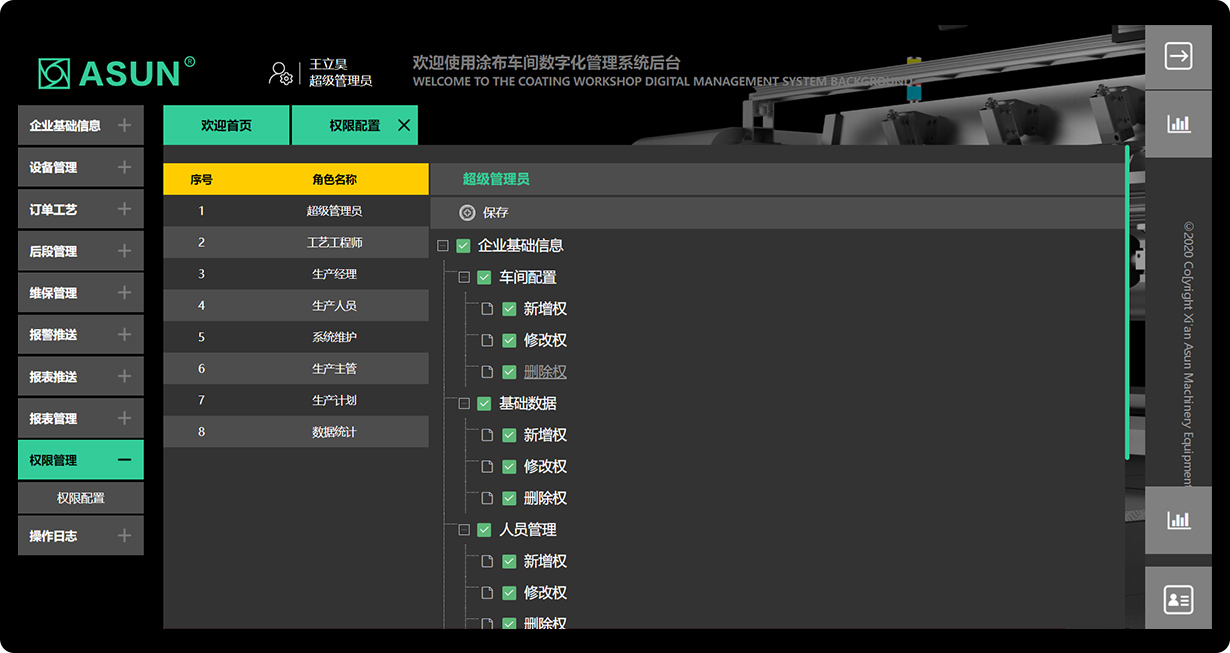Uncheck the 企业基础信息 checkbox
The height and width of the screenshot is (653, 1230).
463,246
